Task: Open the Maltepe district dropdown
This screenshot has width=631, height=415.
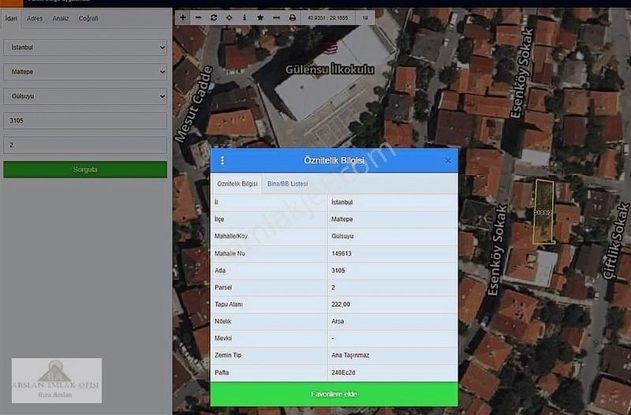Action: [85, 72]
